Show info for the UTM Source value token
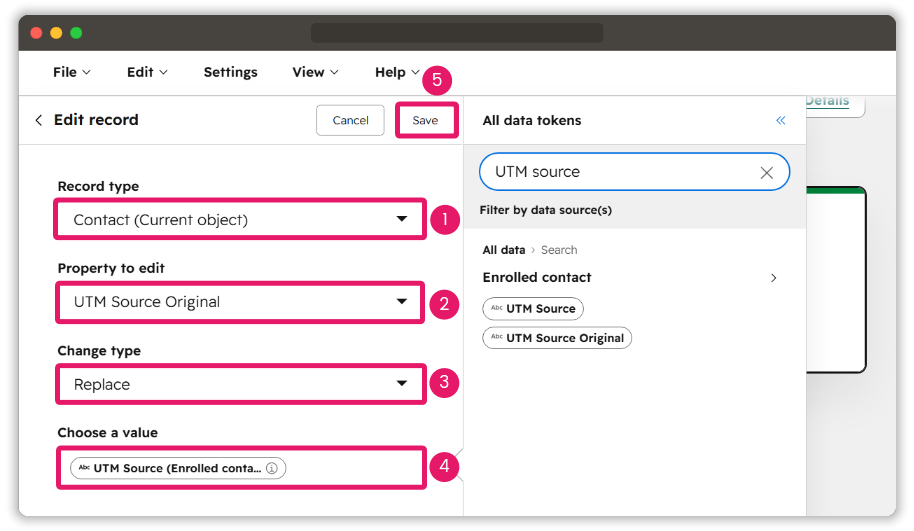914x531 pixels. (272, 468)
